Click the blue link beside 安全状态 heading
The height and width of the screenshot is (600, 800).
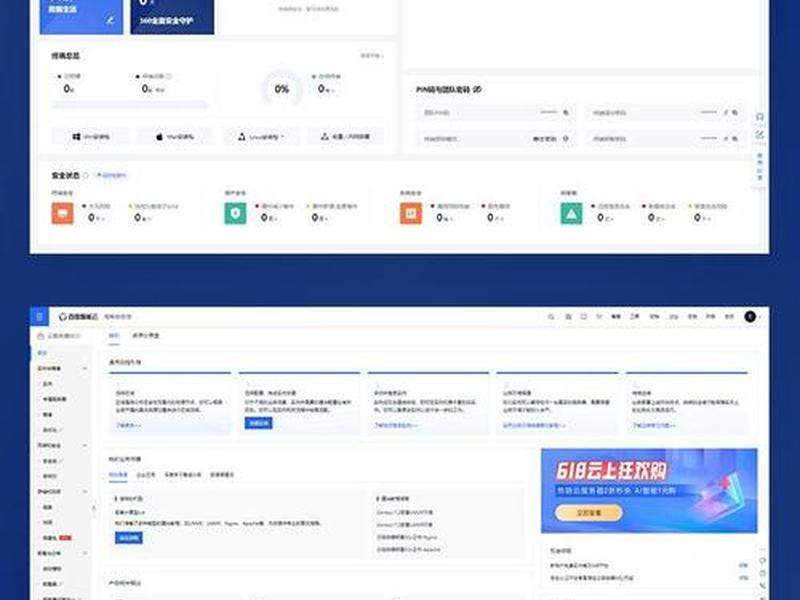(111, 175)
